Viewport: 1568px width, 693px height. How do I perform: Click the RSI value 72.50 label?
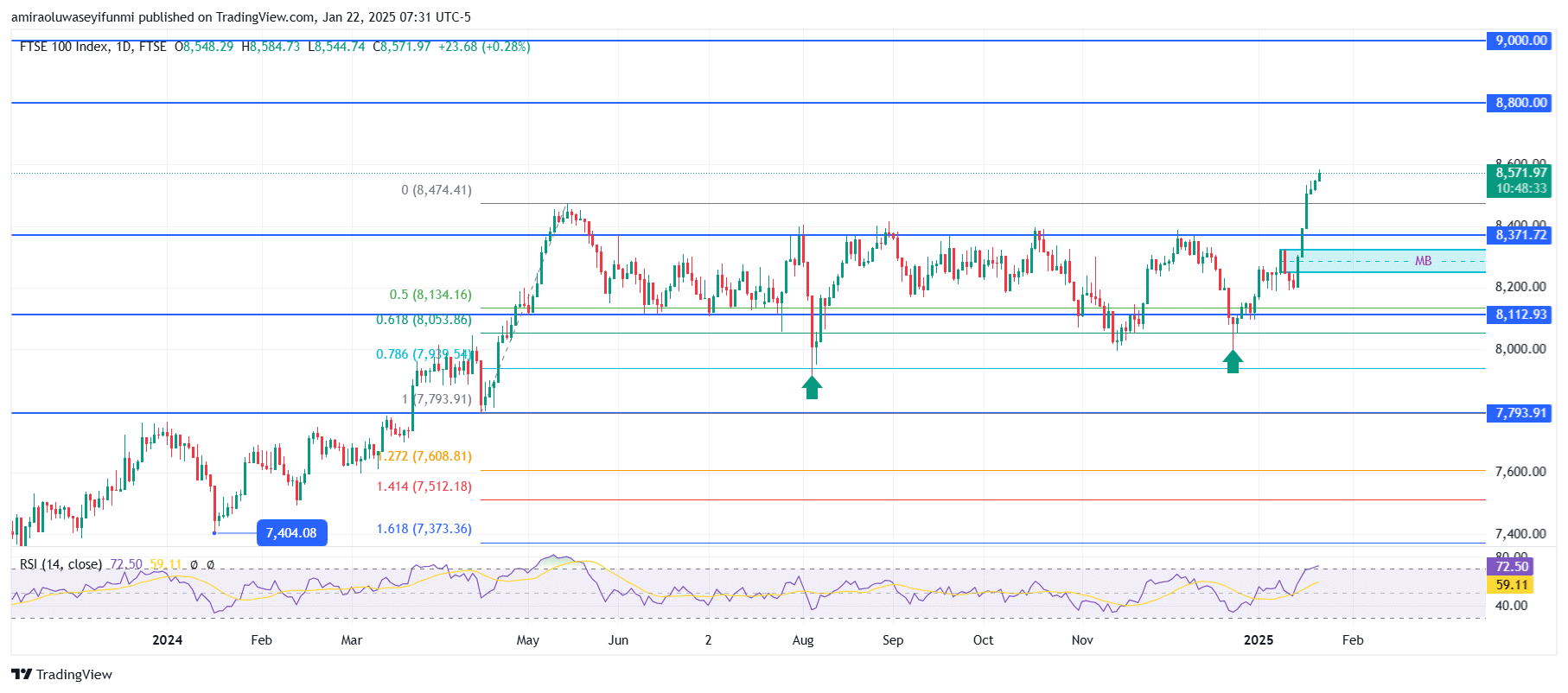(x=1511, y=567)
